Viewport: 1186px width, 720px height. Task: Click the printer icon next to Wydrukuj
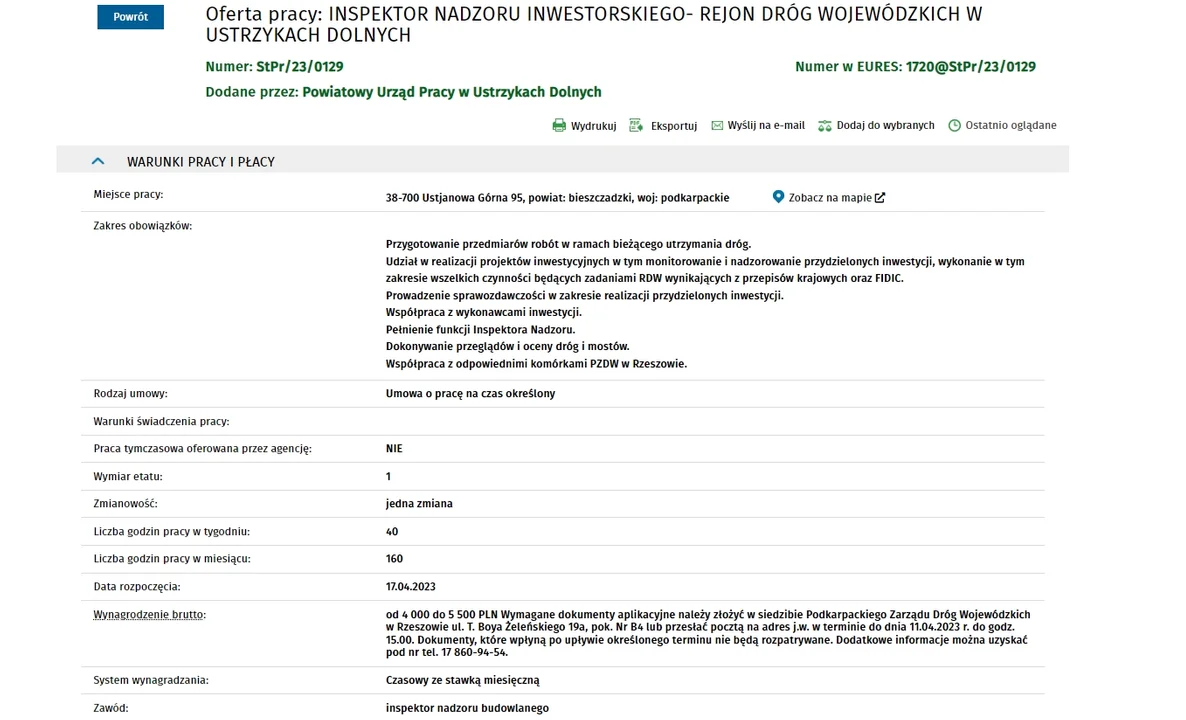pos(559,126)
